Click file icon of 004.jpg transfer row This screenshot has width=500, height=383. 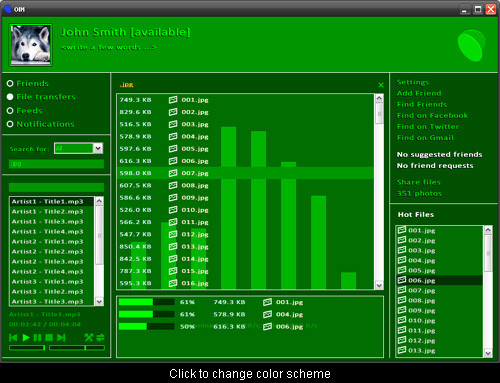coord(267,314)
